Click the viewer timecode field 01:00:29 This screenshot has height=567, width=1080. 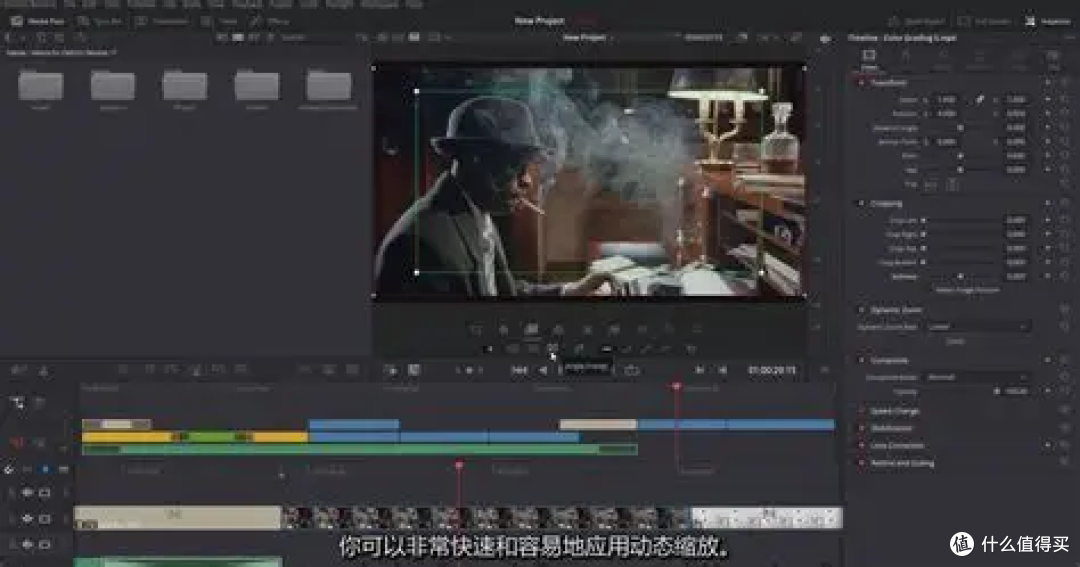[x=771, y=371]
